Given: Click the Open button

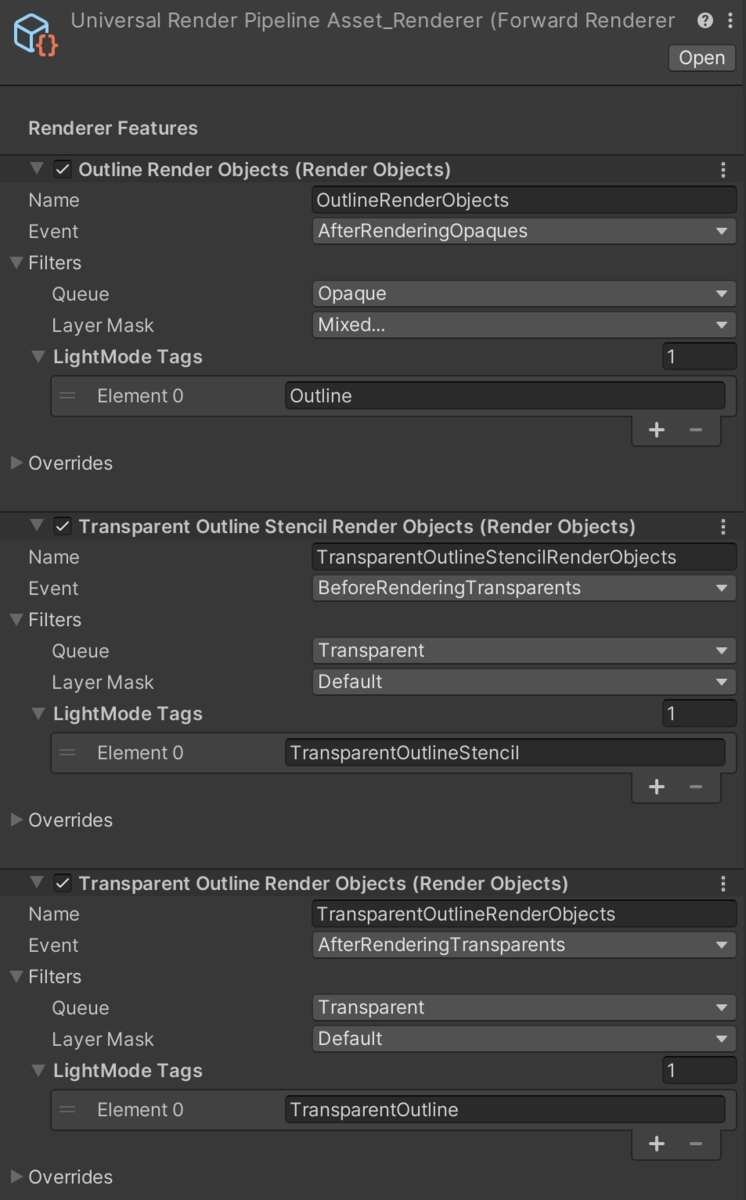Looking at the screenshot, I should (x=702, y=58).
